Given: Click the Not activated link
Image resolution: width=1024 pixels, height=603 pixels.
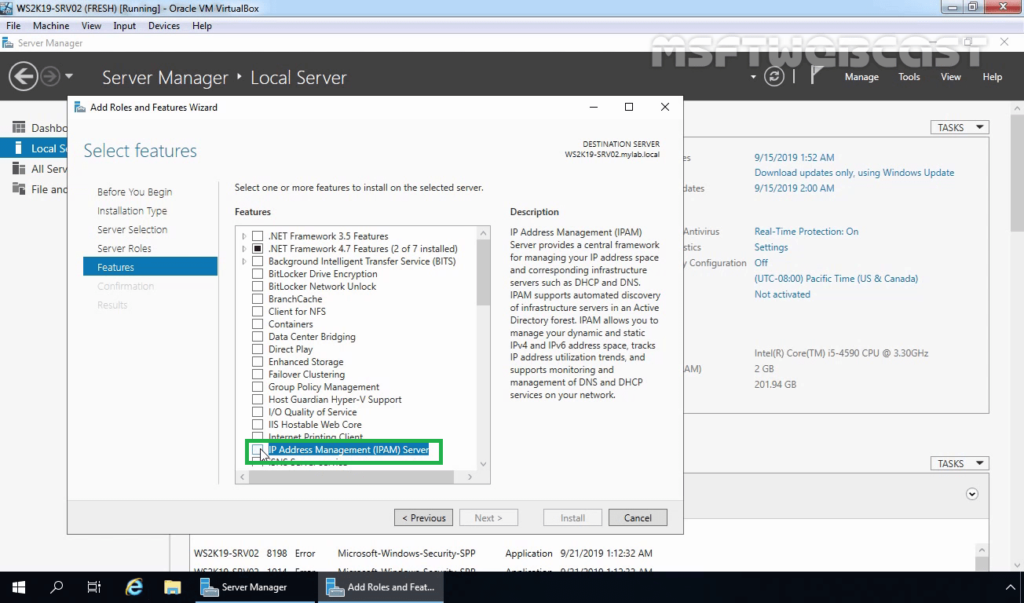Looking at the screenshot, I should [782, 294].
